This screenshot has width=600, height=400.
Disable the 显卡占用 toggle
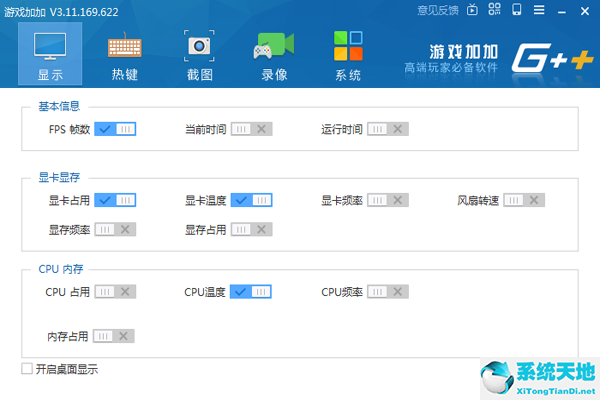(115, 200)
